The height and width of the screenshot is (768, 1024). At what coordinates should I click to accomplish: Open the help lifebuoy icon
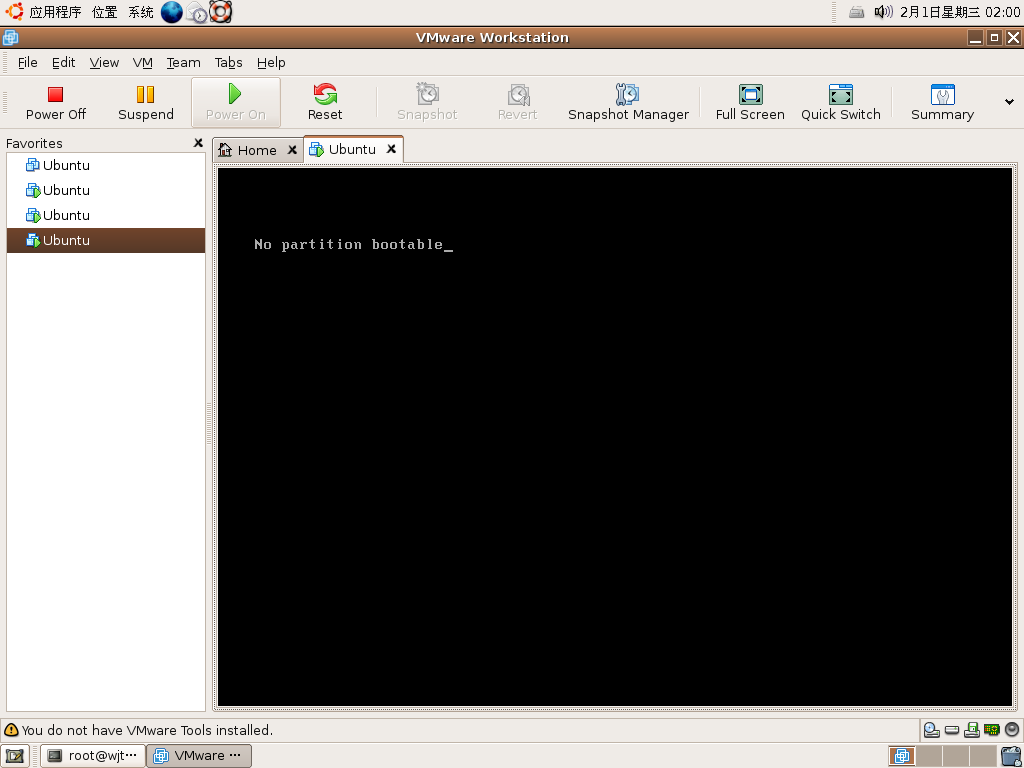click(x=221, y=12)
